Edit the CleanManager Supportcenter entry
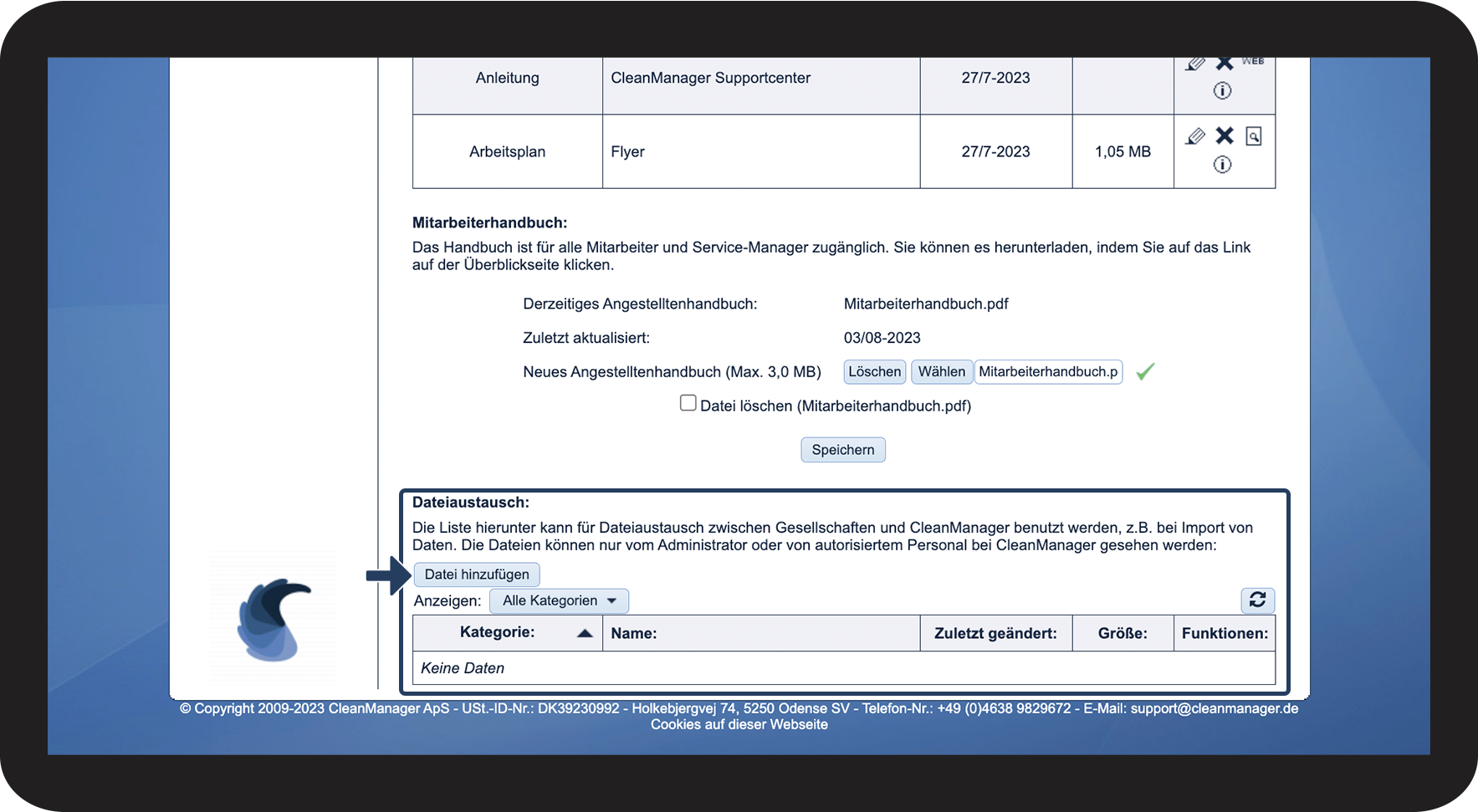 pos(1195,64)
